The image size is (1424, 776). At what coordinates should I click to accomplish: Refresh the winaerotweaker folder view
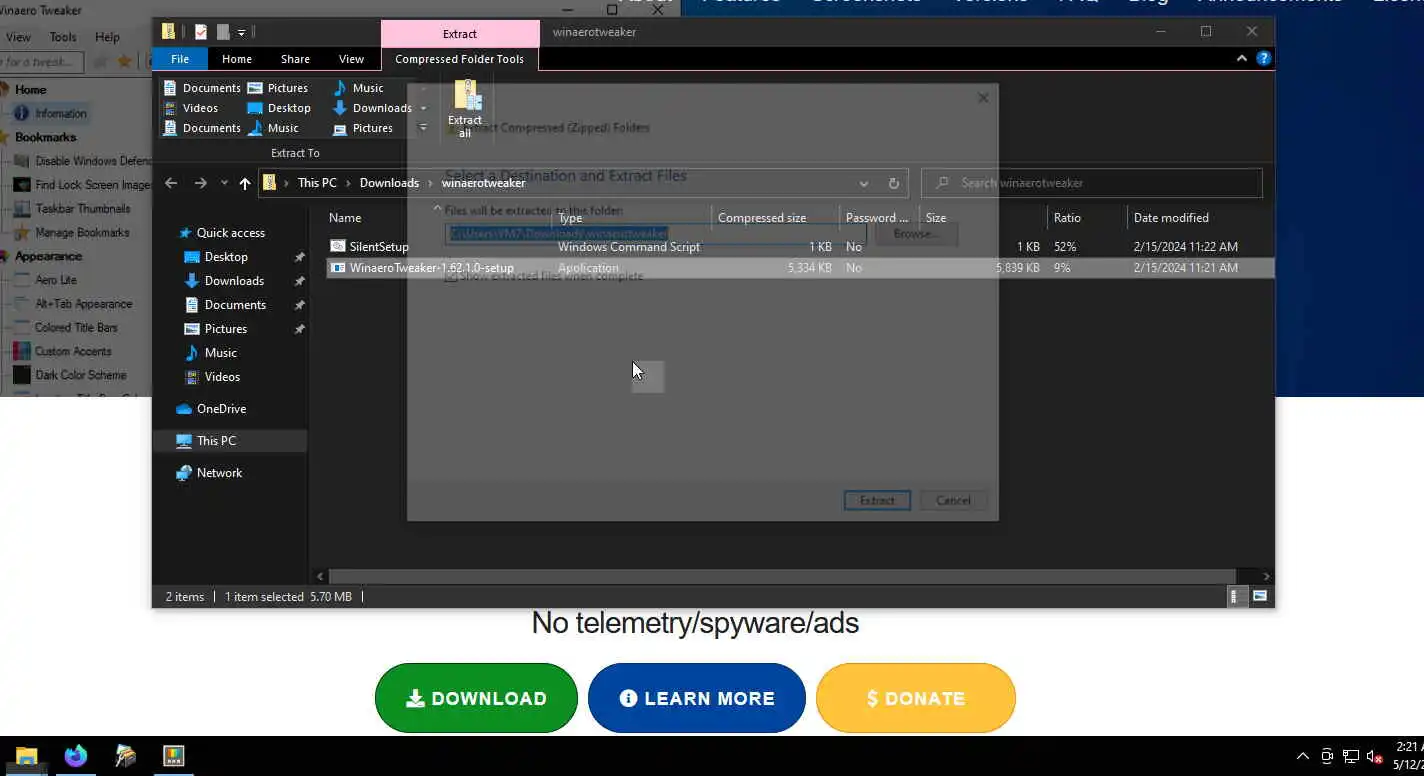point(894,183)
